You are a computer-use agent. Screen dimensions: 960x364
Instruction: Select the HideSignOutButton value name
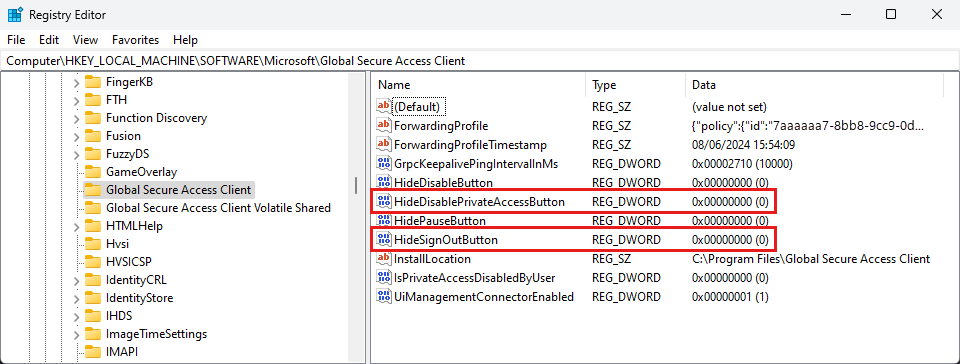[446, 240]
